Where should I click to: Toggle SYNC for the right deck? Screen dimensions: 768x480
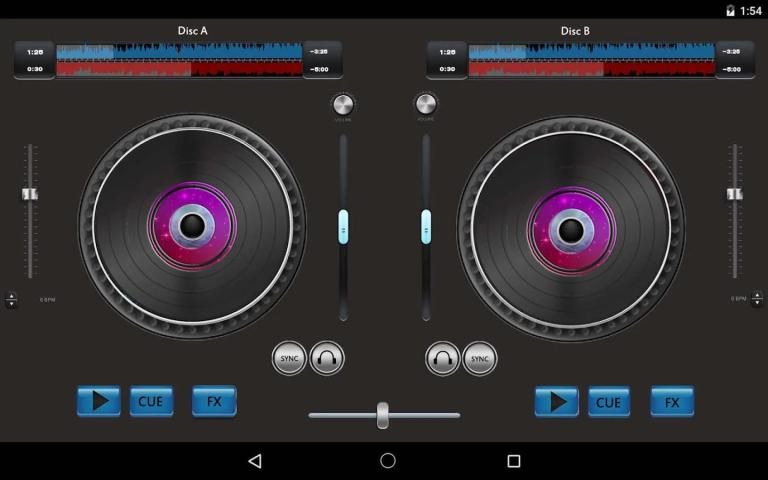(480, 358)
